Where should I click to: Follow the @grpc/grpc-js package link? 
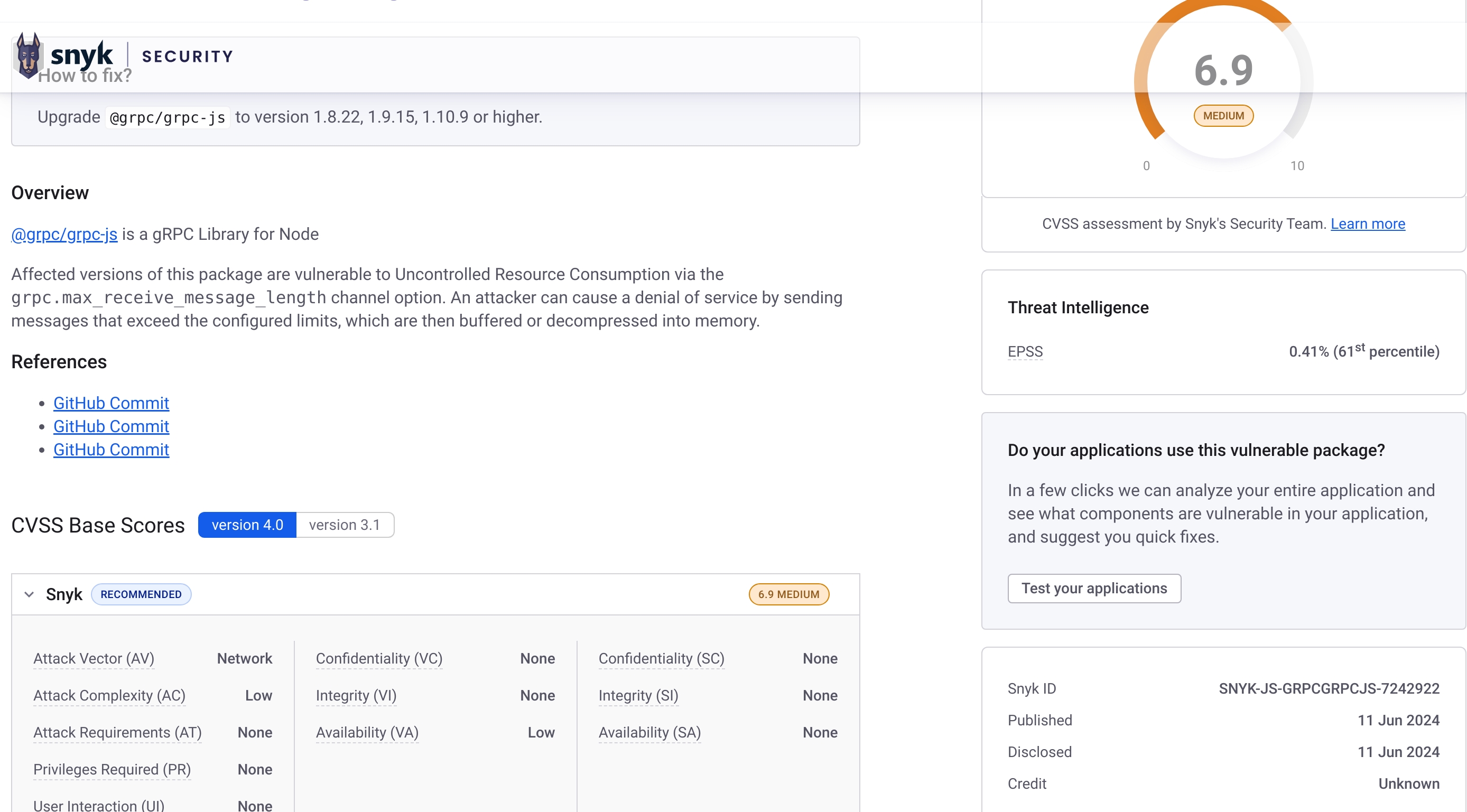click(x=64, y=234)
